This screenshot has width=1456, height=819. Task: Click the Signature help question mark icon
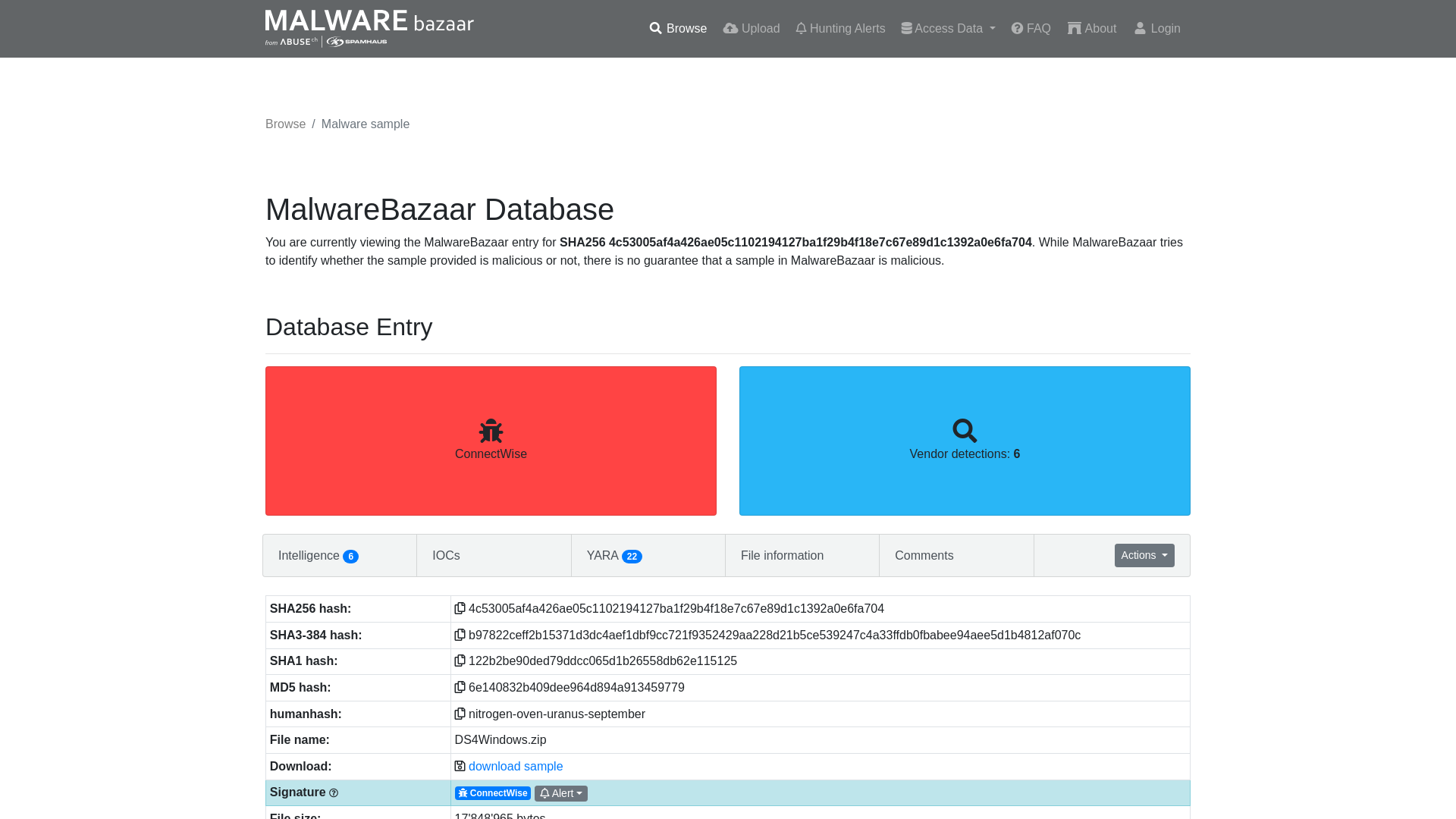pyautogui.click(x=334, y=792)
